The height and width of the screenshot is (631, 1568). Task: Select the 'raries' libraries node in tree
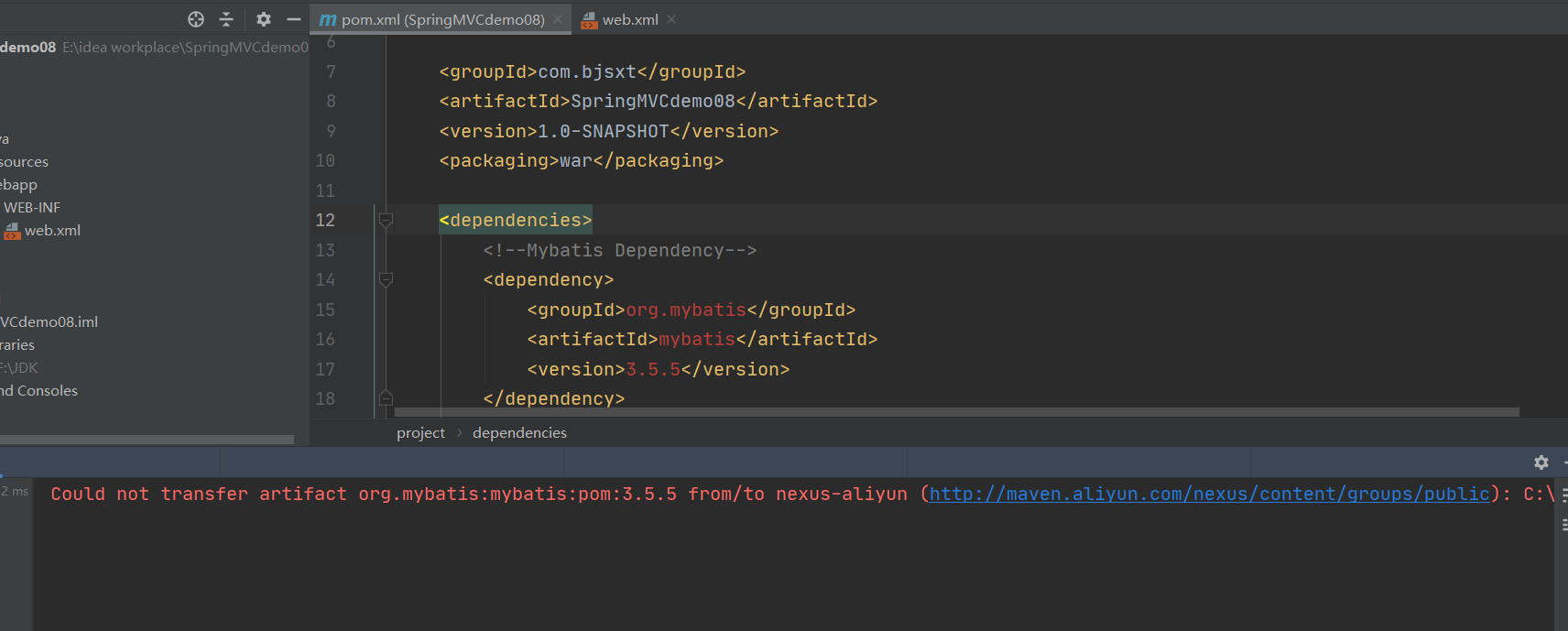pos(17,345)
